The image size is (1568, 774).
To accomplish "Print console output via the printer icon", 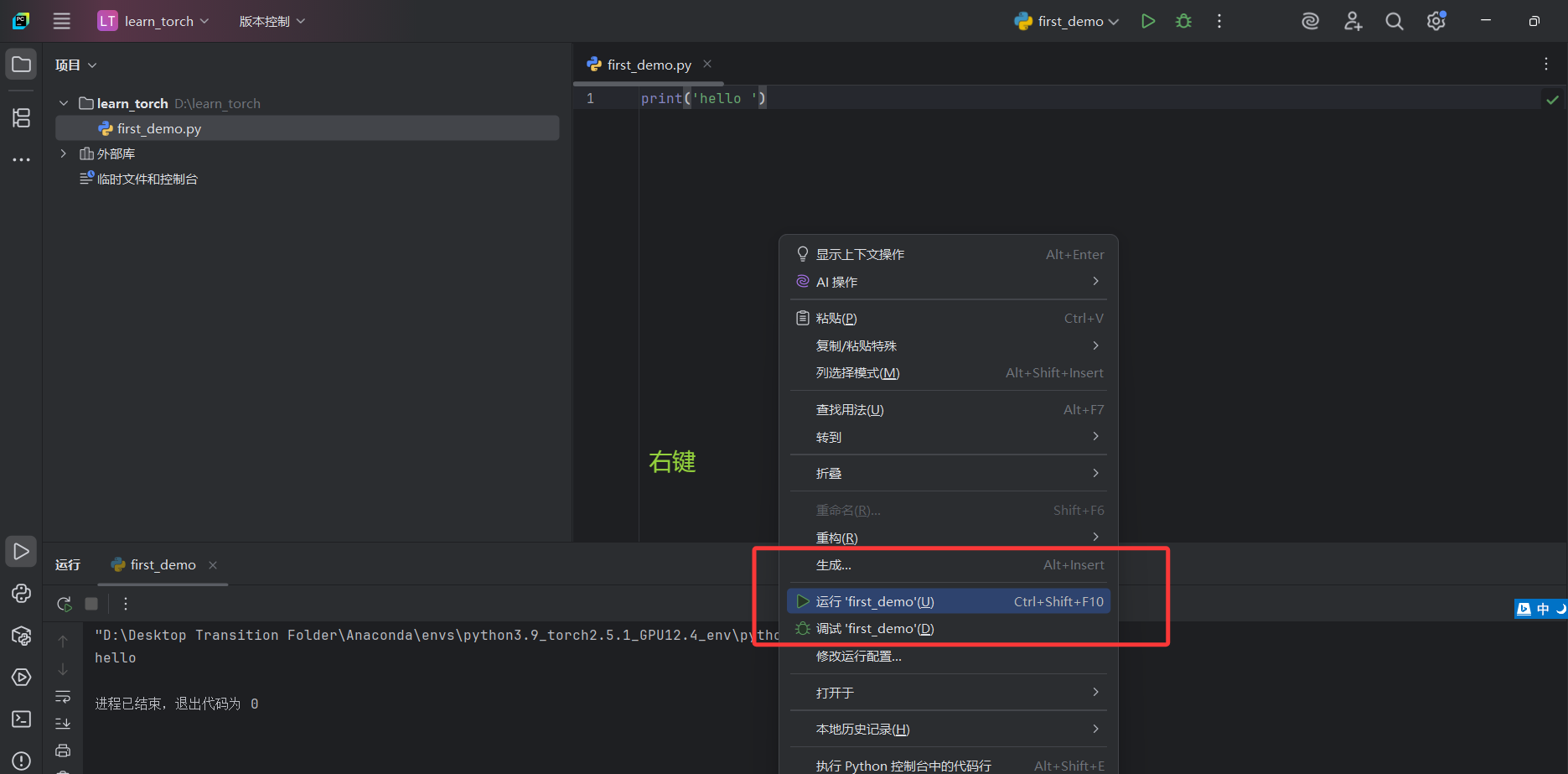I will click(x=63, y=749).
